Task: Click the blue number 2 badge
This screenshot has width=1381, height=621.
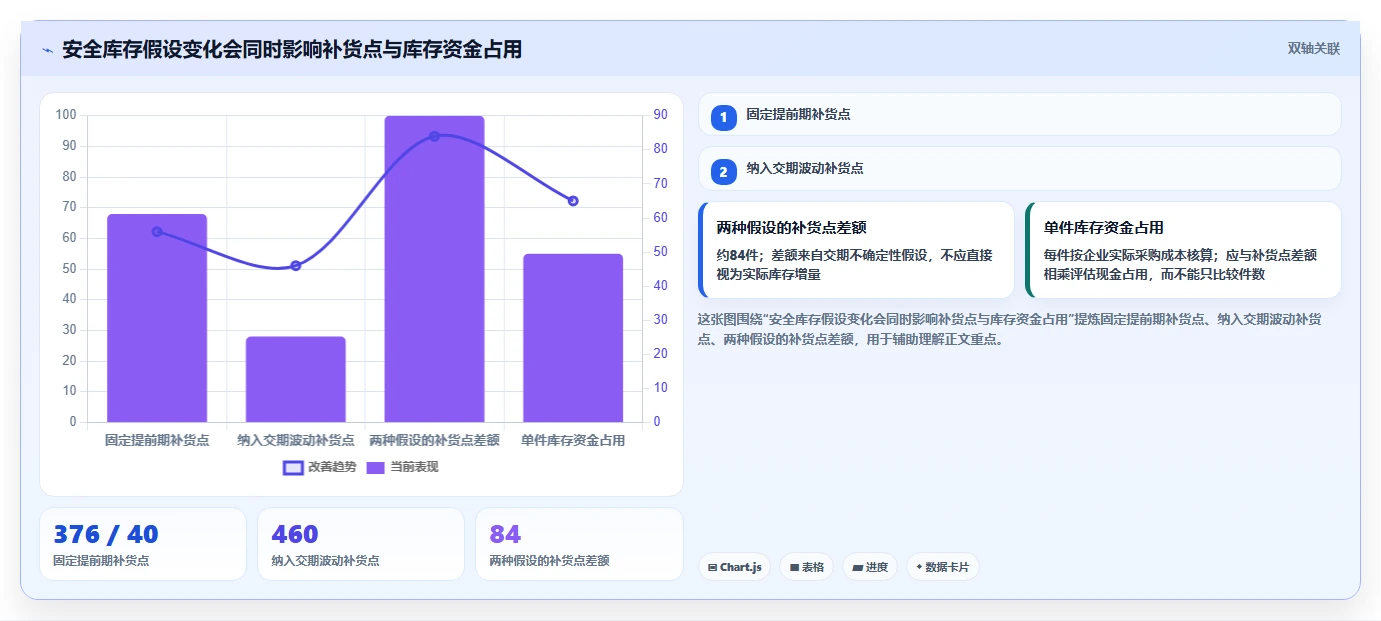Action: [724, 171]
